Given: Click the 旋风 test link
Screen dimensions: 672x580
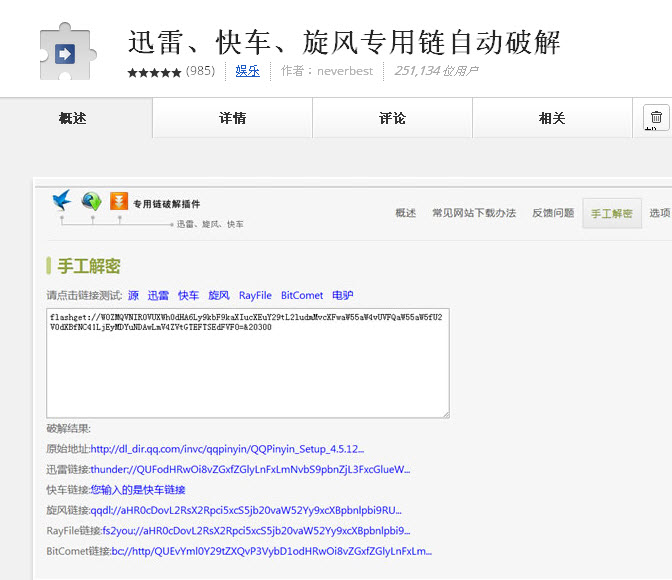Looking at the screenshot, I should click(219, 295).
